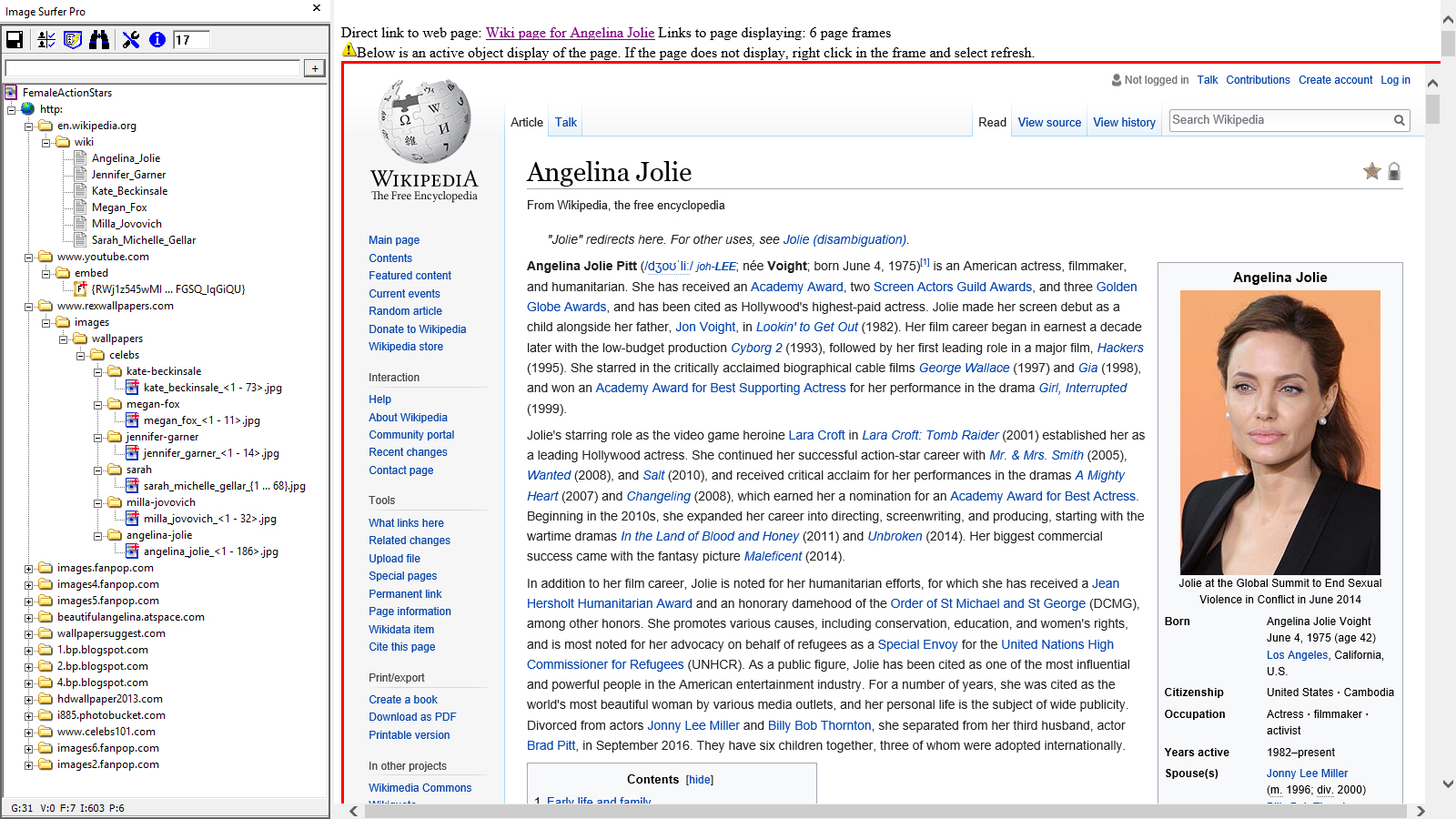Viewport: 1456px width, 819px height.
Task: Open the user checklist toolbar icon
Action: point(46,39)
